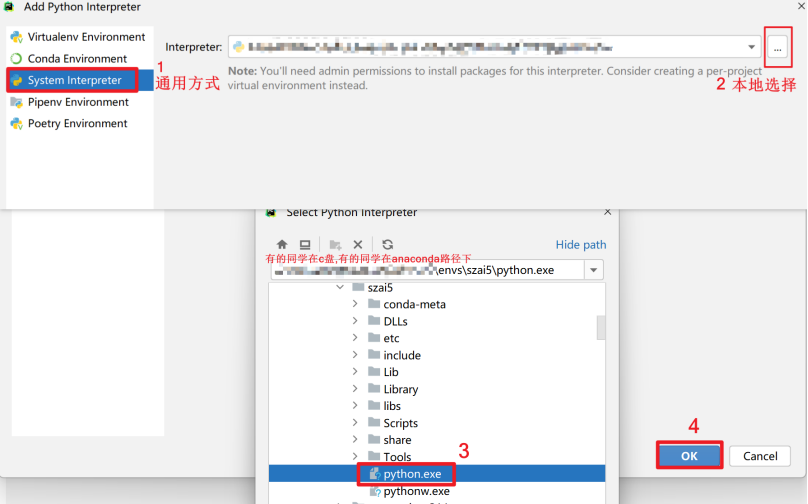Viewport: 808px width, 504px height.
Task: Expand the Library folder
Action: [355, 389]
